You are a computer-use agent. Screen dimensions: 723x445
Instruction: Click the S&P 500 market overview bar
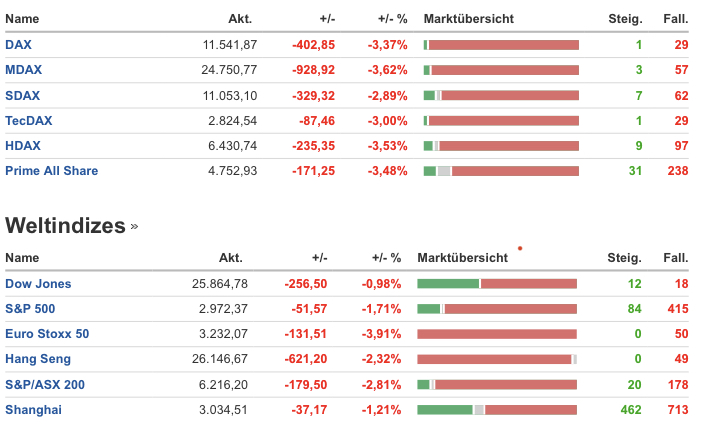[497, 309]
